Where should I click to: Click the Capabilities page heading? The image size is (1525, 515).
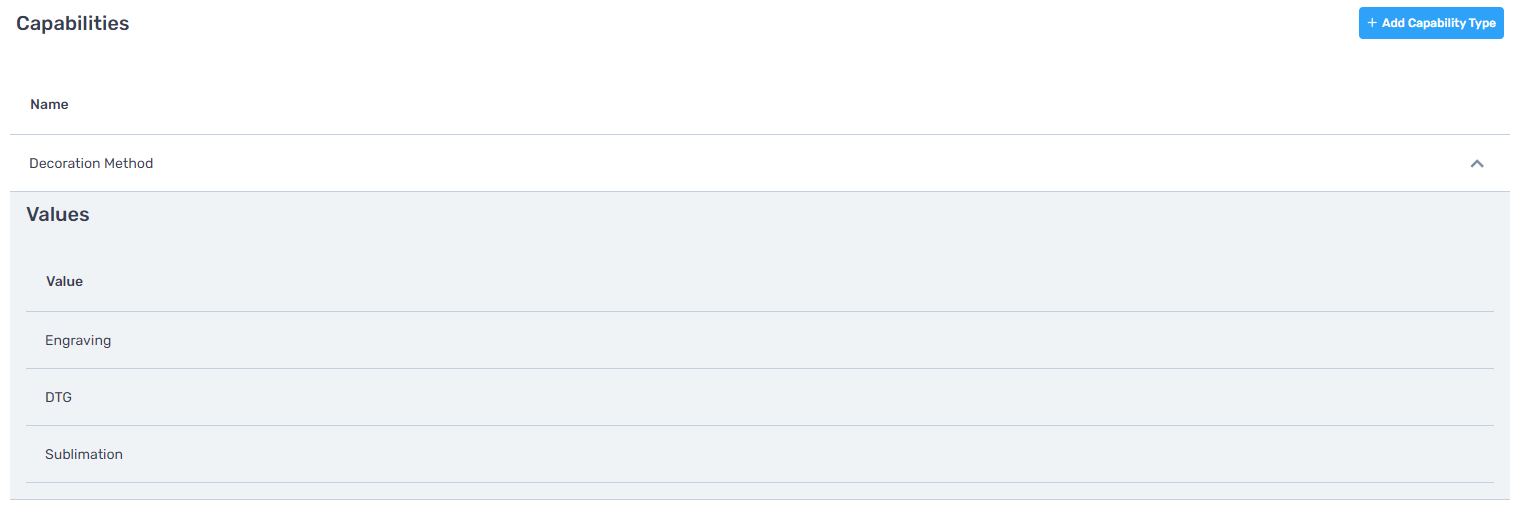point(72,23)
